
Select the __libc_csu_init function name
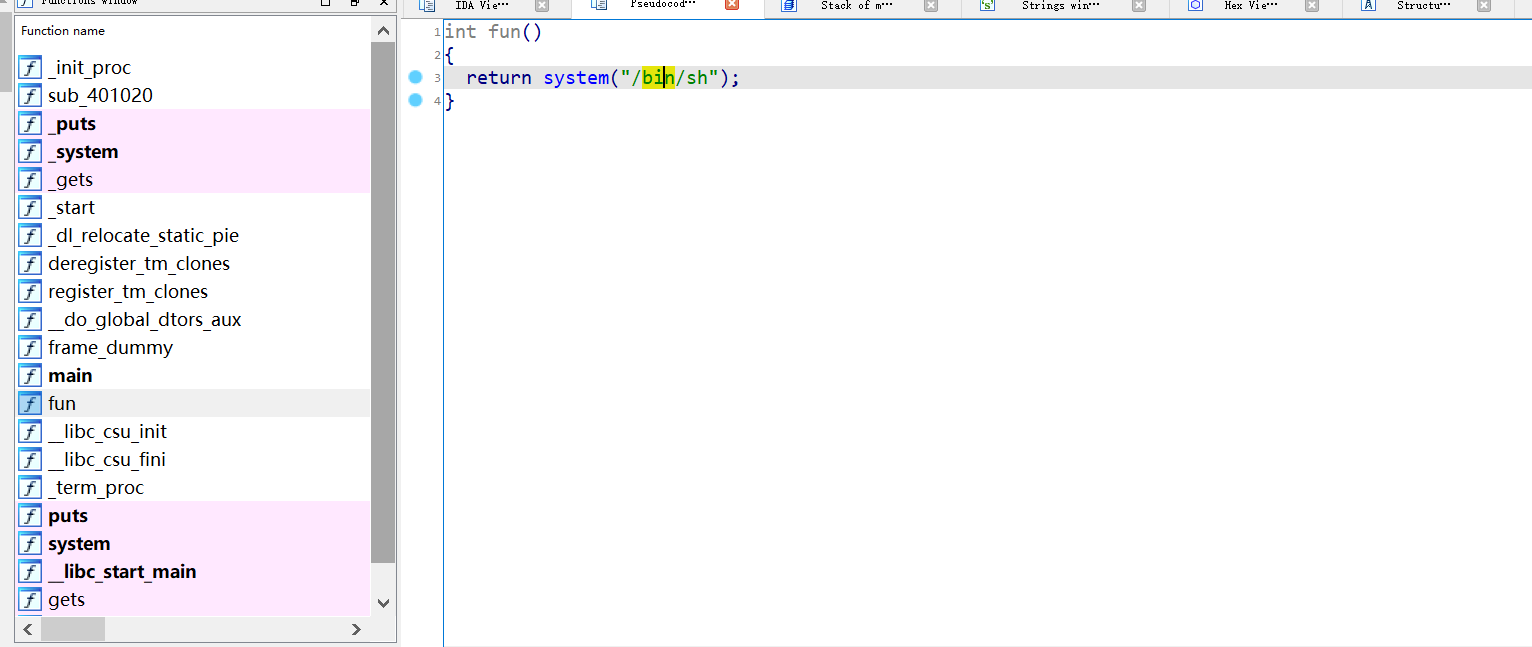108,431
